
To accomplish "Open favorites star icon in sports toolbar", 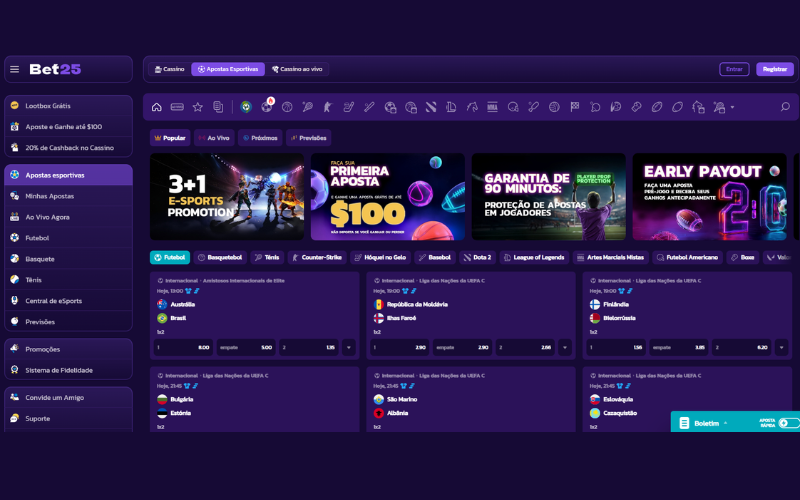I will (197, 107).
